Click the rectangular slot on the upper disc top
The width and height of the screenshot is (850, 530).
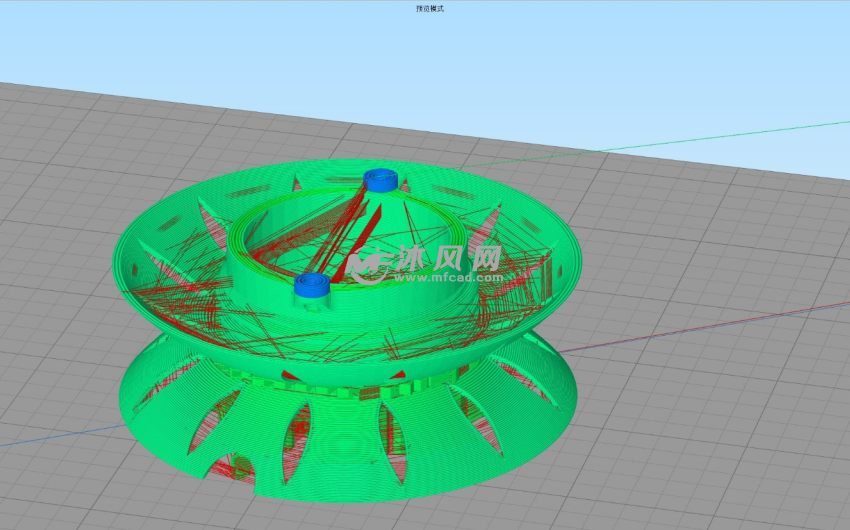[455, 192]
